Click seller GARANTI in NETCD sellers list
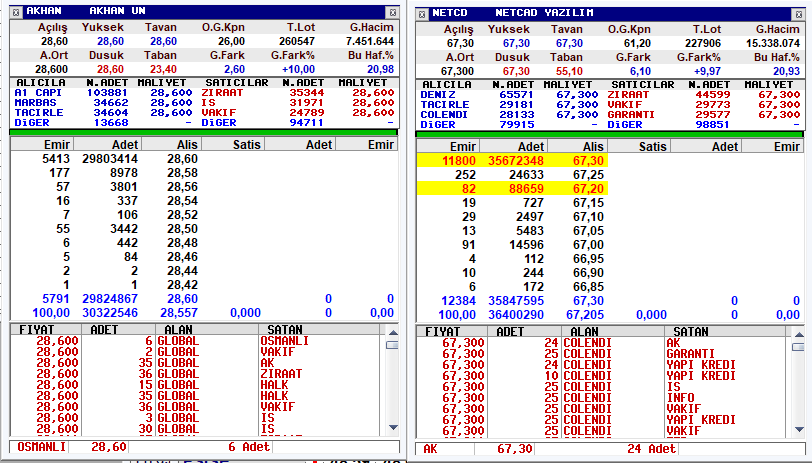 631,114
